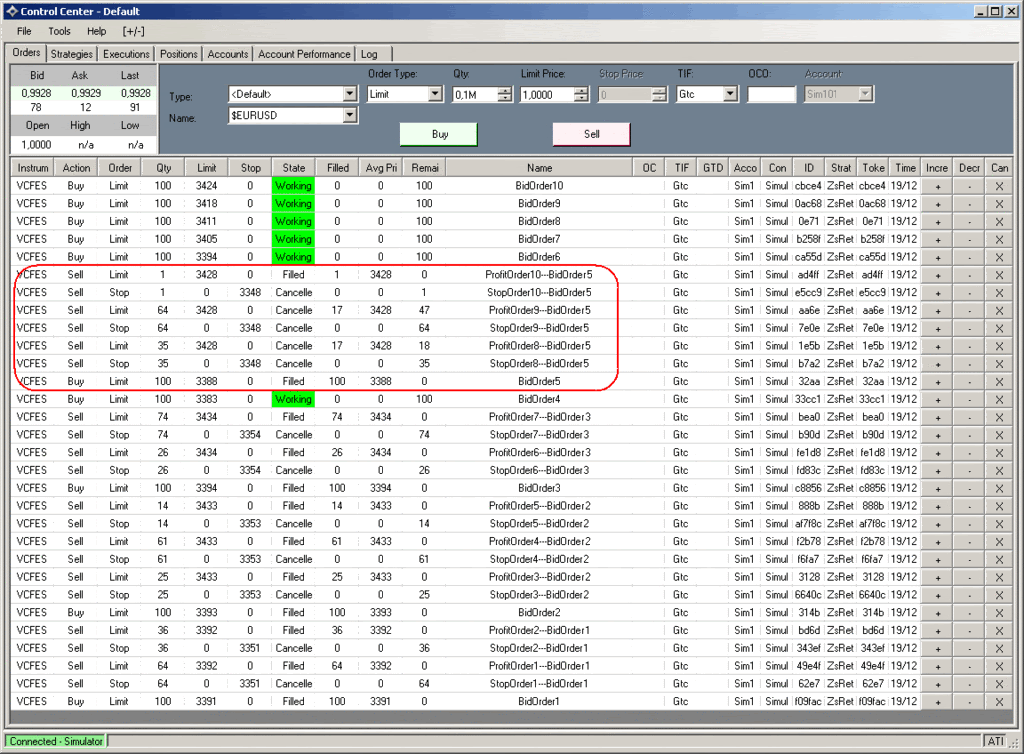
Task: Expand the Type dropdown showing <Default>
Action: coord(349,94)
